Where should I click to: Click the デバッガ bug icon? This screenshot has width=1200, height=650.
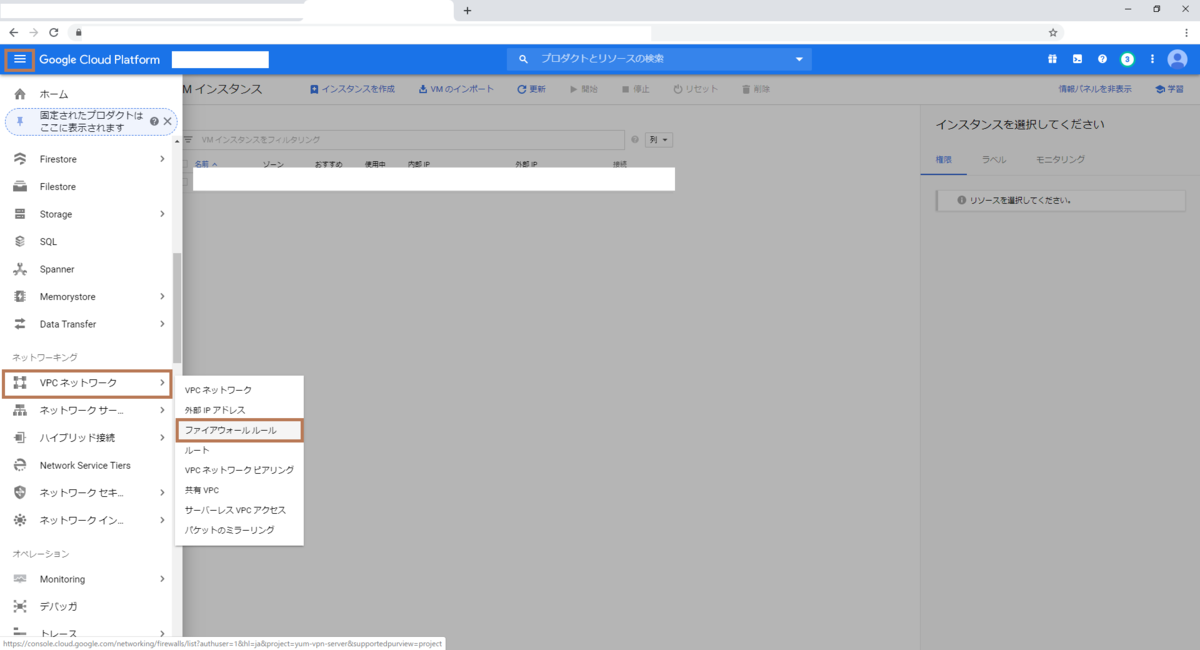pyautogui.click(x=20, y=607)
